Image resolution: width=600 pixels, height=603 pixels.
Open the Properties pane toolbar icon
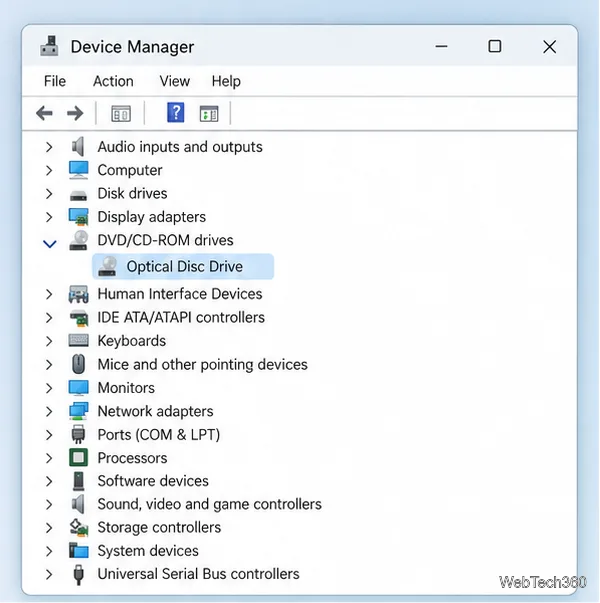pyautogui.click(x=121, y=114)
